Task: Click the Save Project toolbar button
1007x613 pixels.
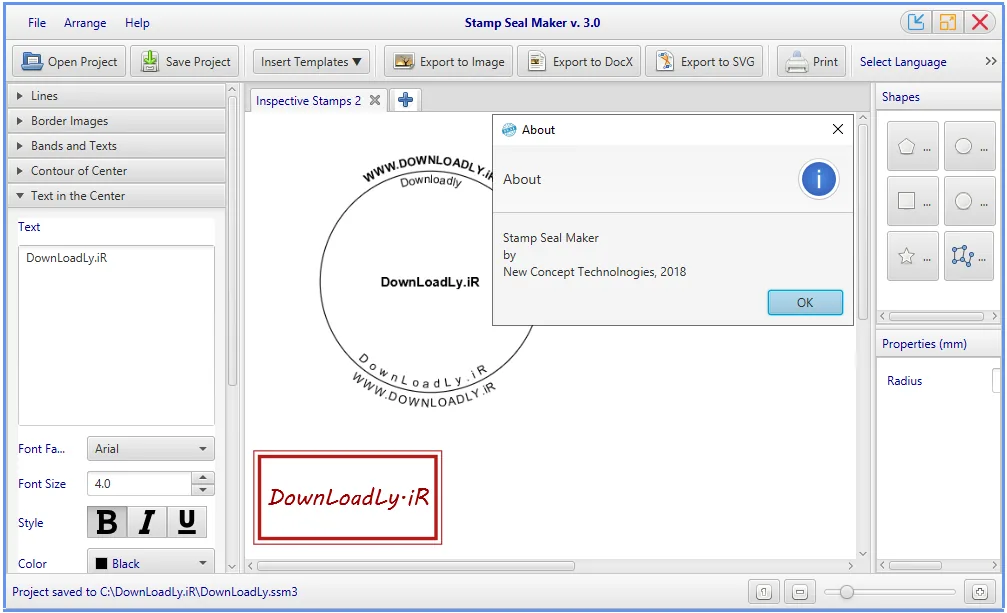Action: (x=185, y=62)
